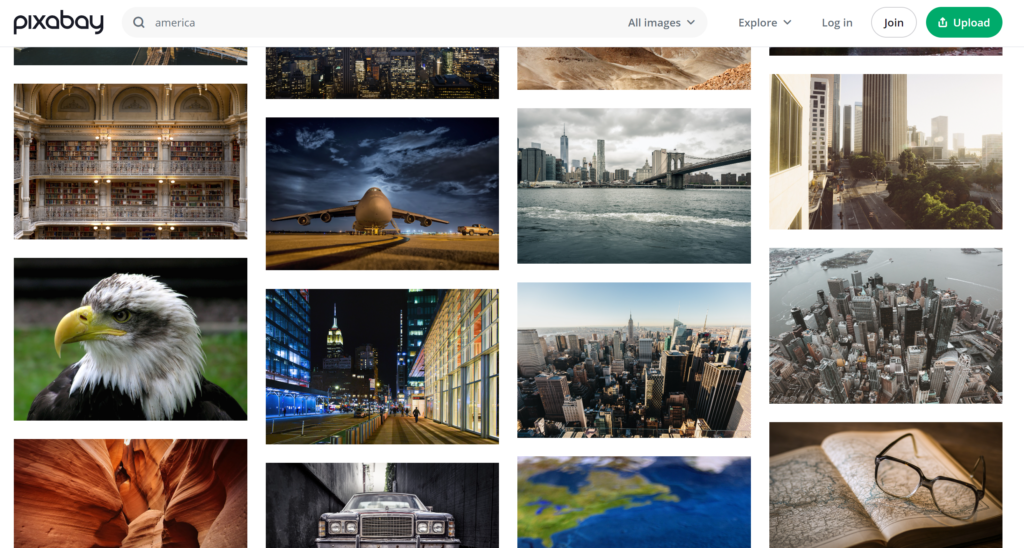
Task: Open the overhead Manhattan island aerial photo
Action: (x=886, y=326)
